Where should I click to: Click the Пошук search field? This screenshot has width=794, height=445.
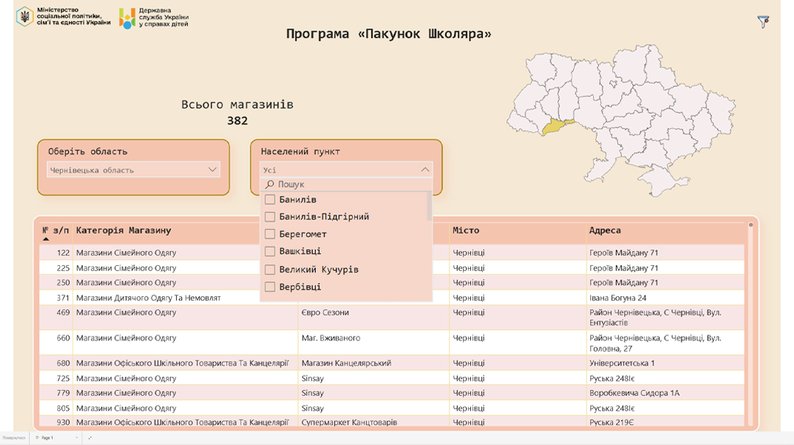[x=346, y=184]
